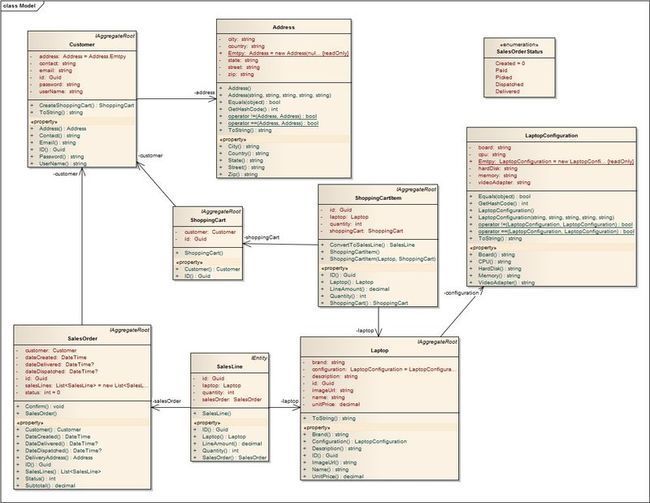Click 'GetHashCode() : int' in Address

click(x=253, y=109)
